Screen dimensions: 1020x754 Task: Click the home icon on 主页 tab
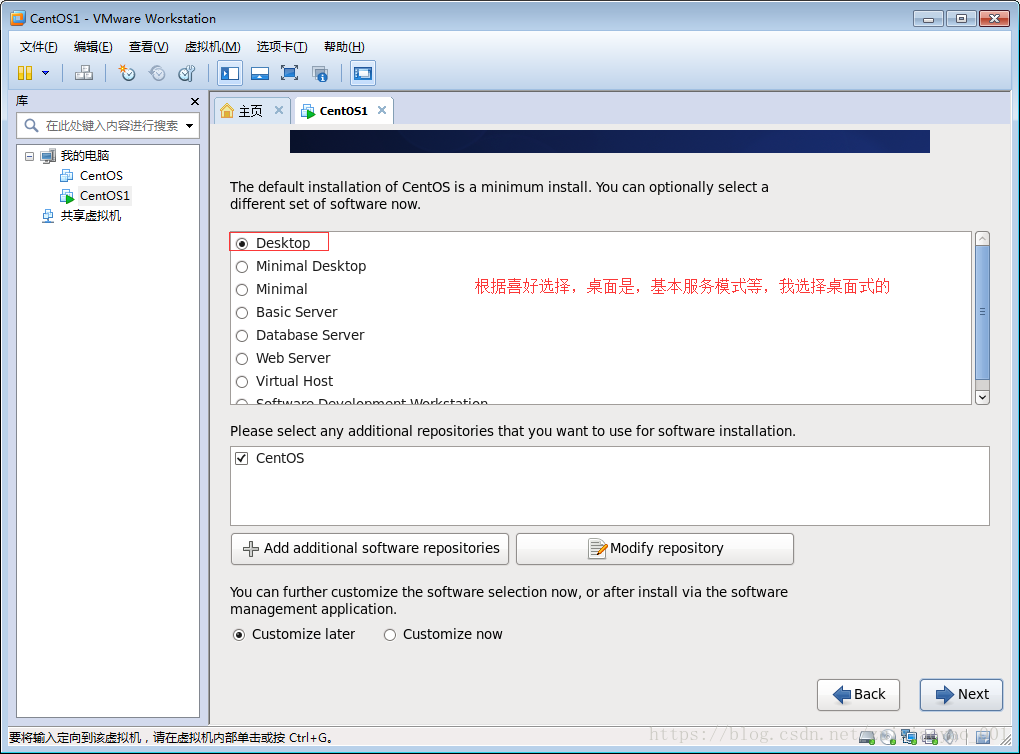click(x=227, y=111)
